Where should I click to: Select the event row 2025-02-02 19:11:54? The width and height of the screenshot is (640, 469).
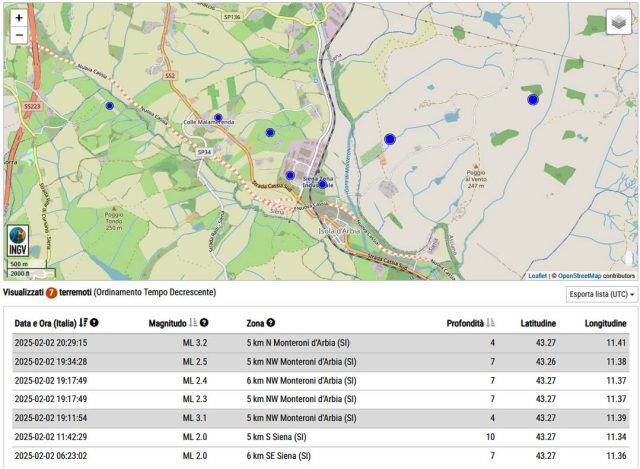pyautogui.click(x=320, y=418)
